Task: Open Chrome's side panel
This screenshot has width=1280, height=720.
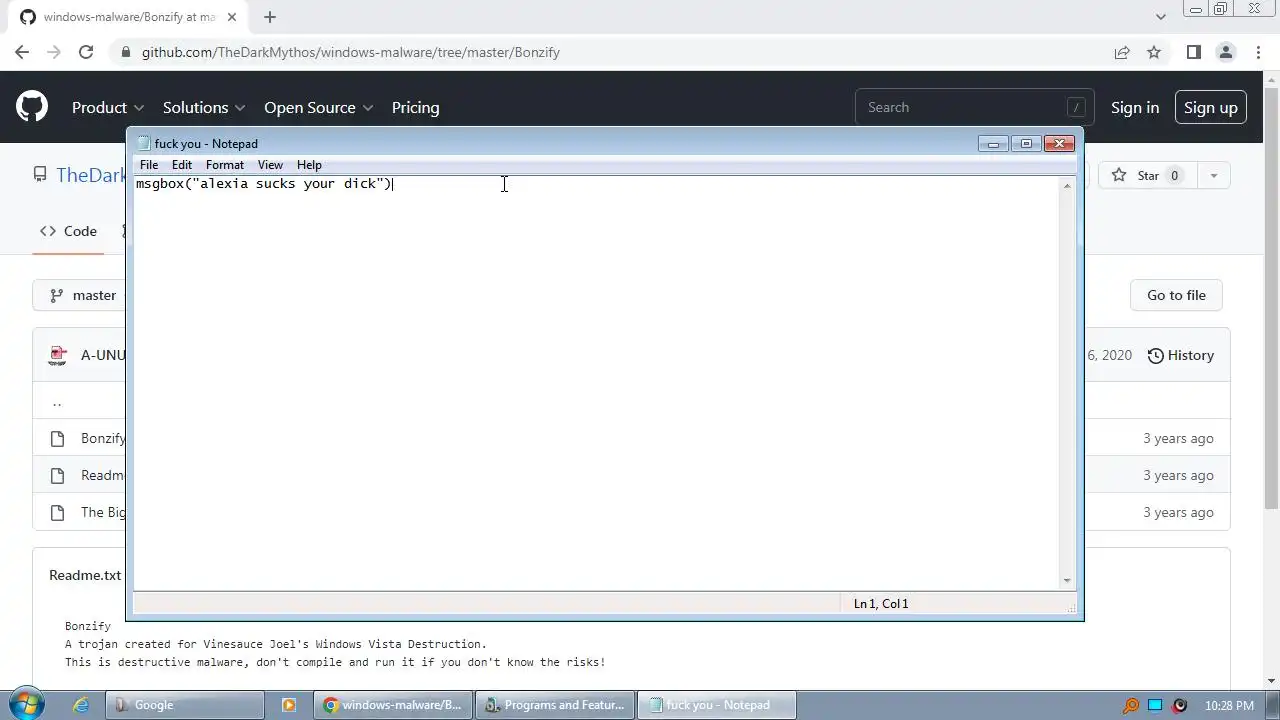Action: click(1193, 52)
